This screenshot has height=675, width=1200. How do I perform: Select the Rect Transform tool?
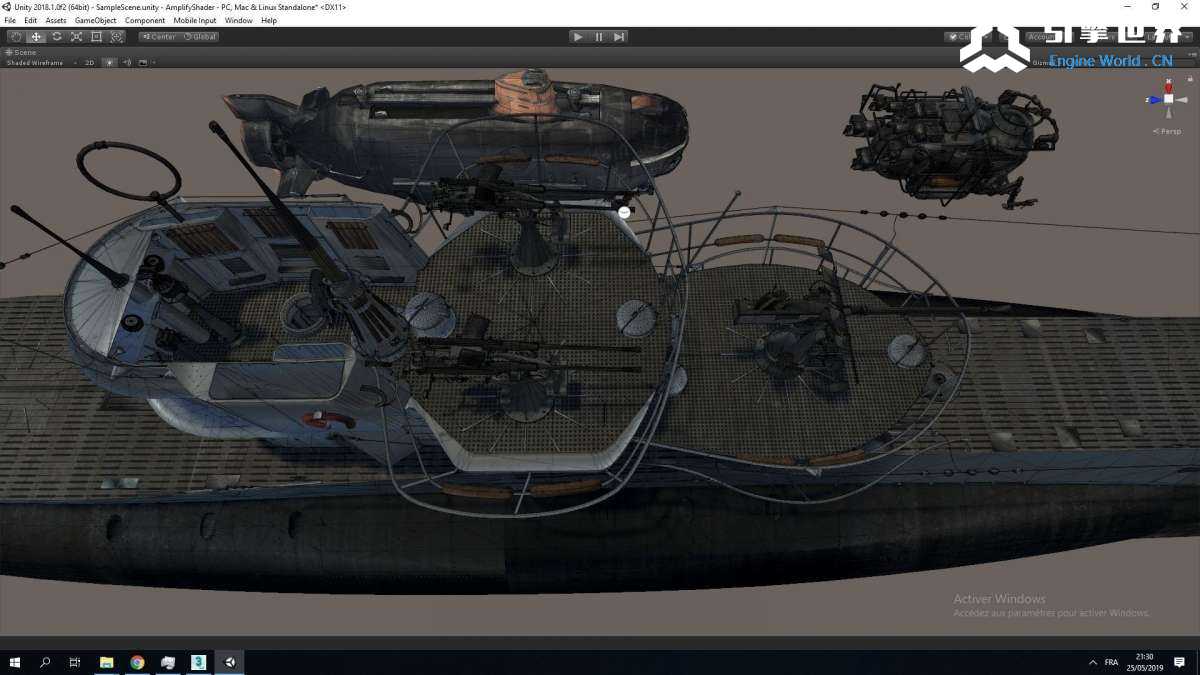point(96,37)
